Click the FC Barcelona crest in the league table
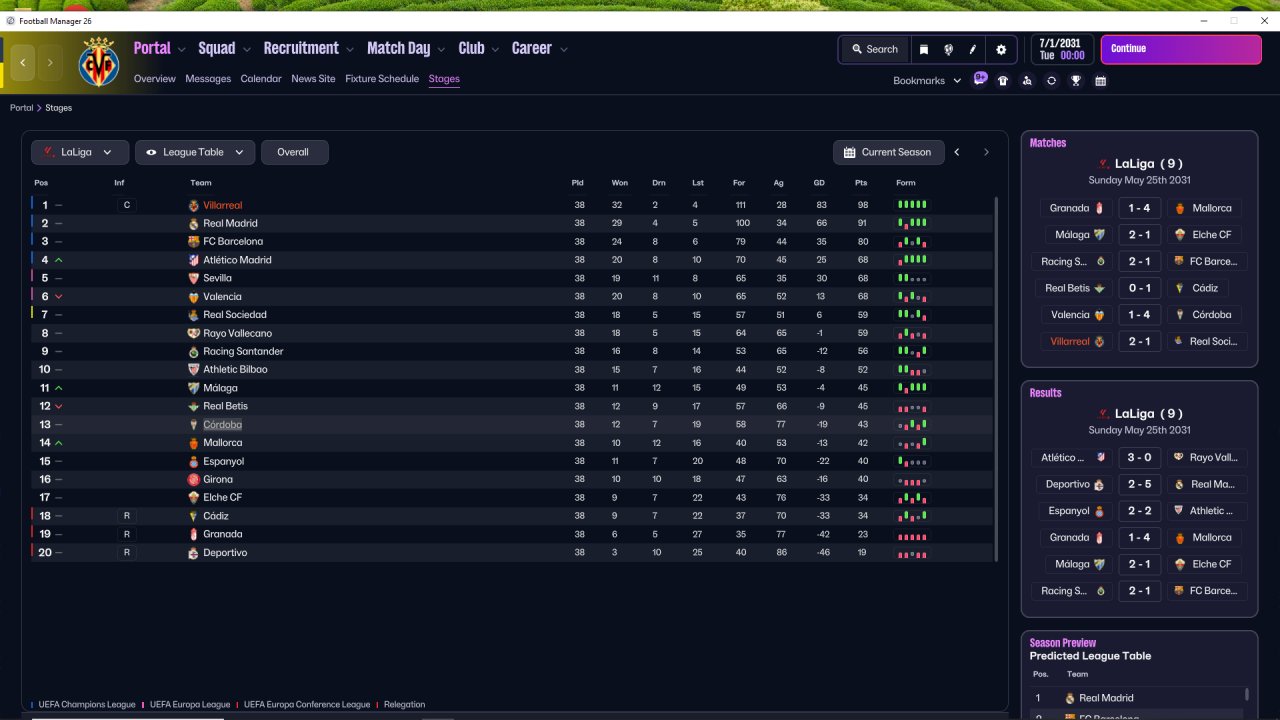The height and width of the screenshot is (720, 1280). pyautogui.click(x=194, y=242)
